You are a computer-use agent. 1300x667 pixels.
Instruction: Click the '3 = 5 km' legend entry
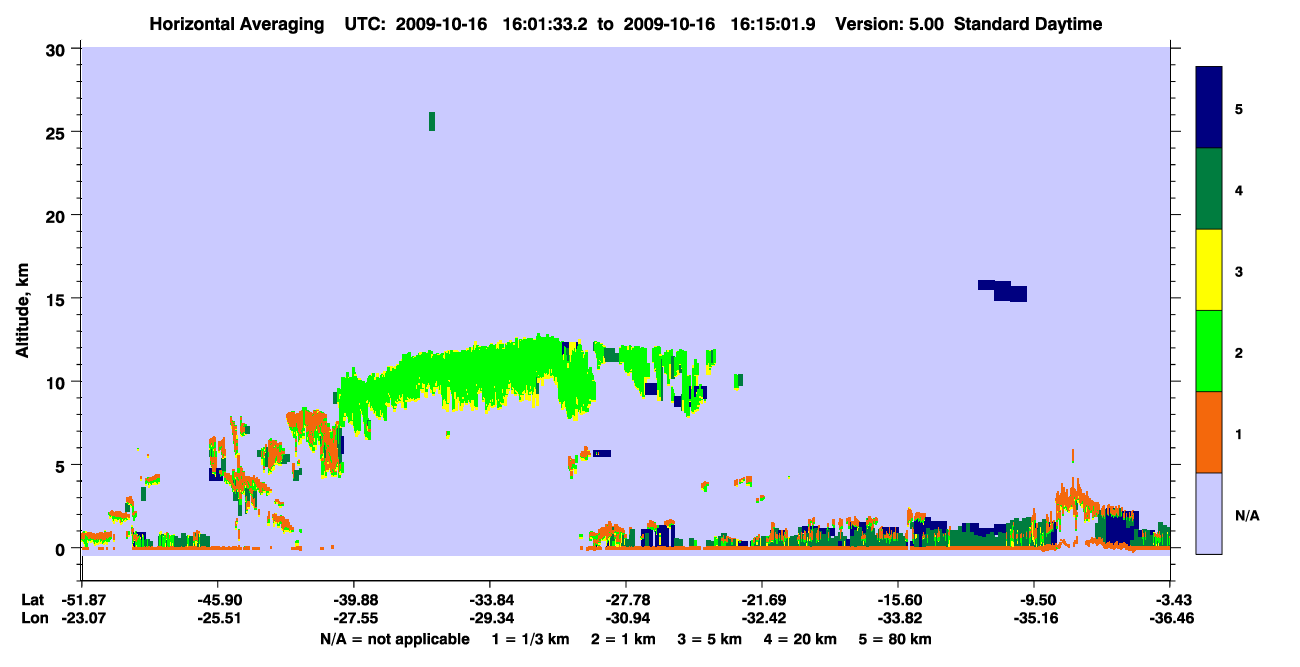(710, 639)
